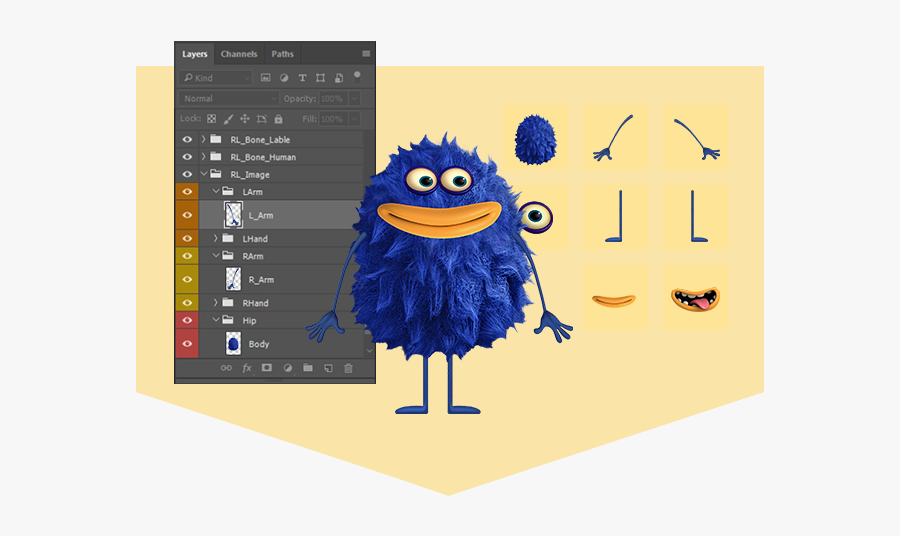
Task: Open the Fill slider arrow
Action: point(355,119)
